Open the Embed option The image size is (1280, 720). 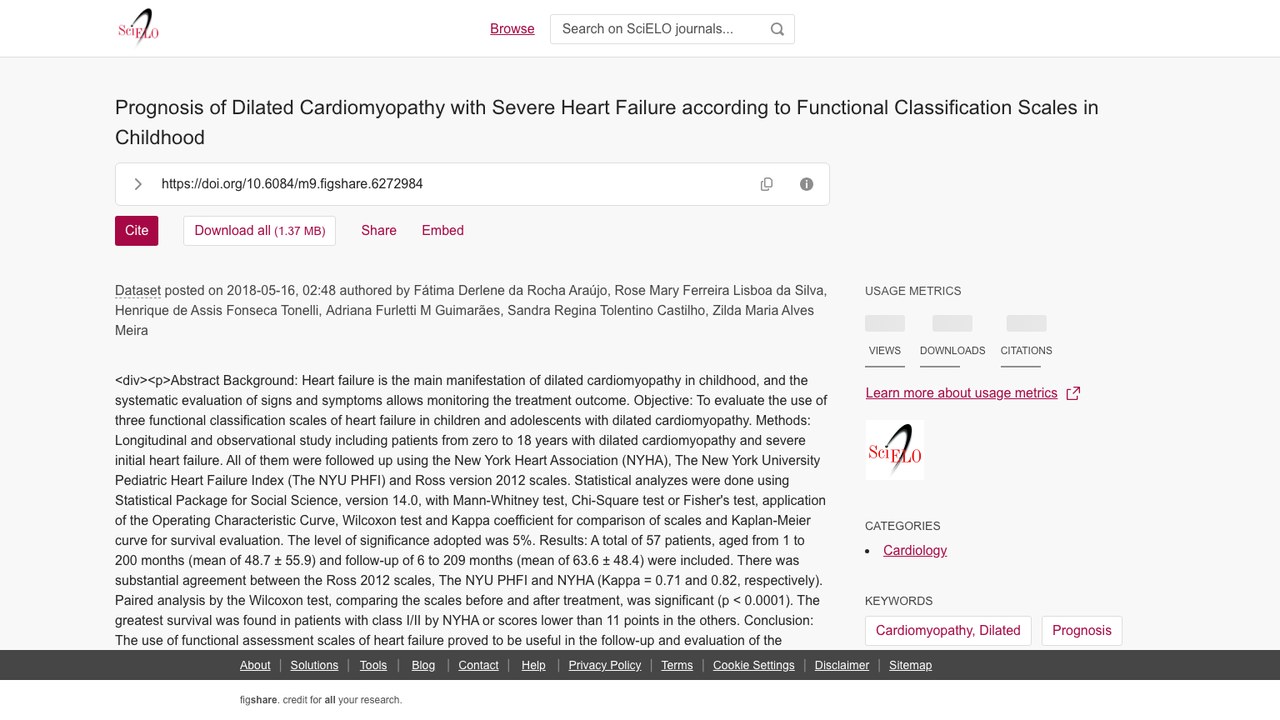pyautogui.click(x=443, y=230)
